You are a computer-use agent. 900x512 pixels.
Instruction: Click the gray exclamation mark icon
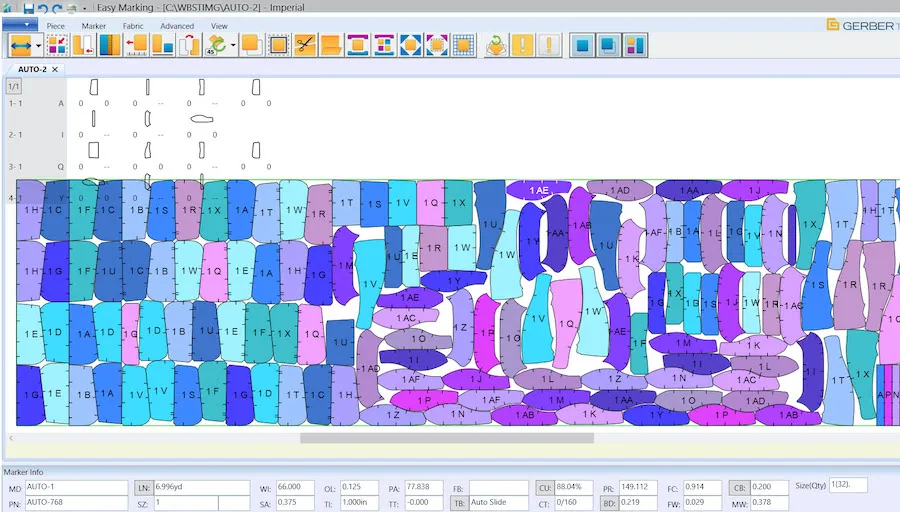(x=549, y=45)
